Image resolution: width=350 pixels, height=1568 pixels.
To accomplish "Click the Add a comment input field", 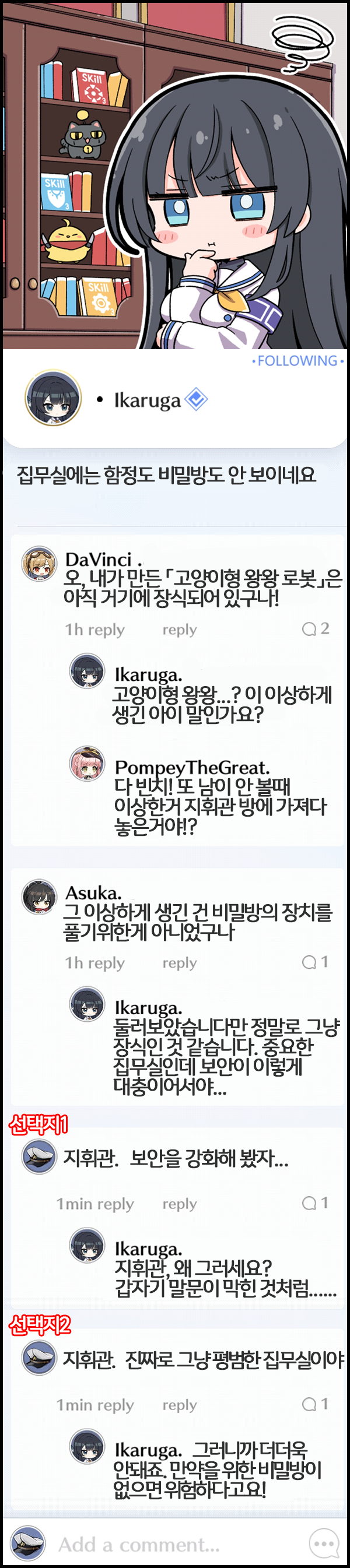I will tap(177, 1544).
